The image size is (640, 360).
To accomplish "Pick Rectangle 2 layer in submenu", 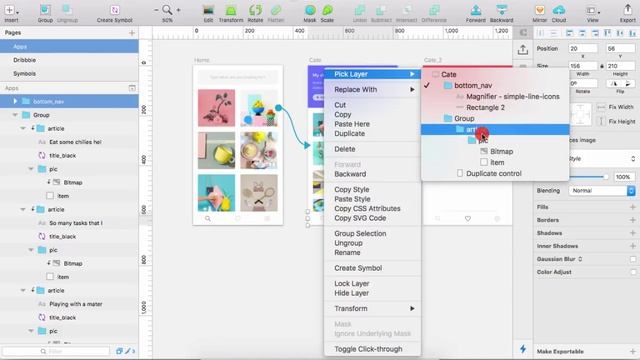I will click(485, 107).
